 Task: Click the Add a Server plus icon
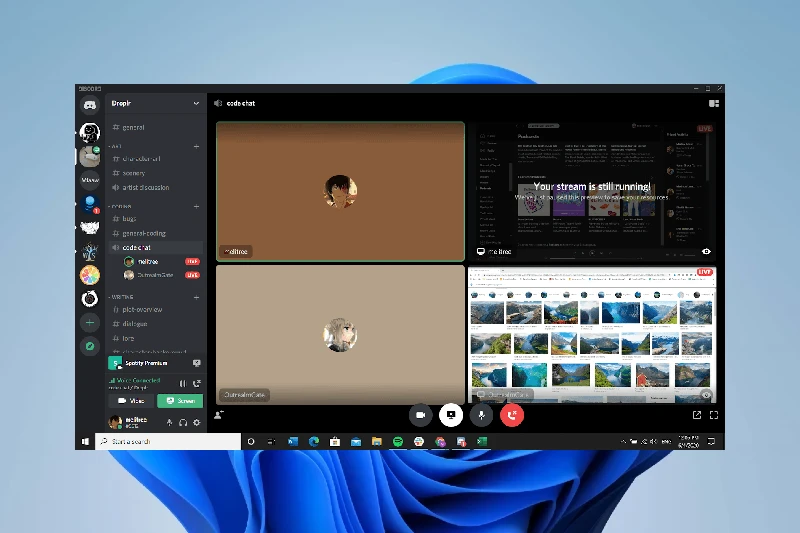90,322
